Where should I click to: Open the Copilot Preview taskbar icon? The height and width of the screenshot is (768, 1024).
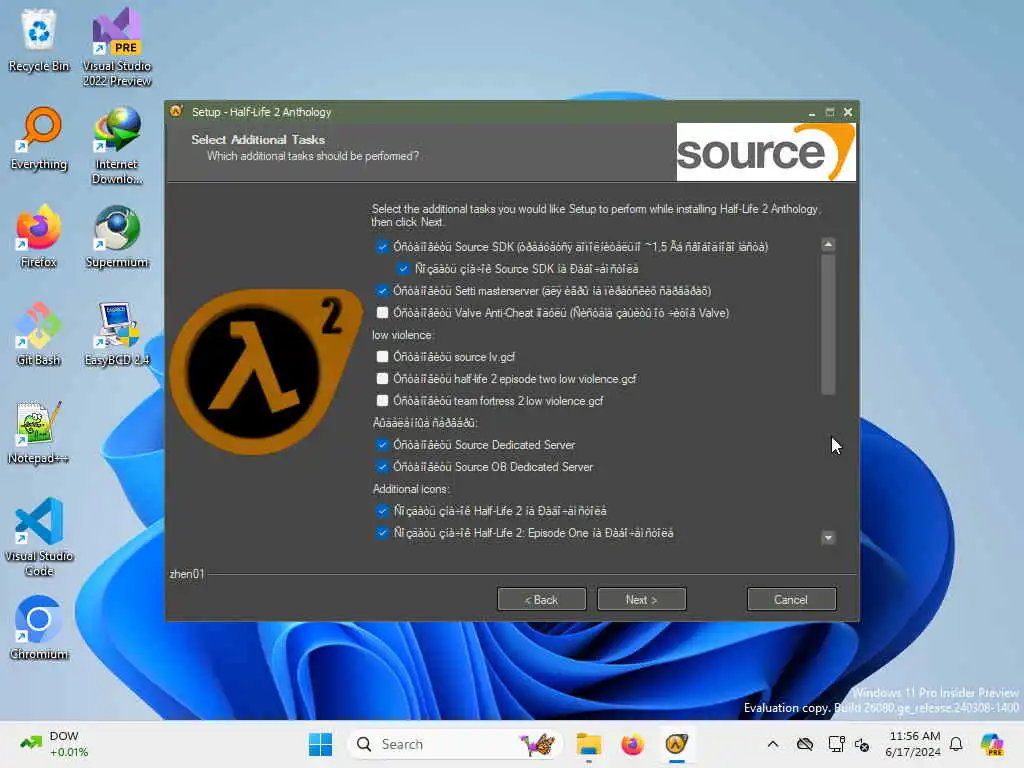click(x=992, y=744)
